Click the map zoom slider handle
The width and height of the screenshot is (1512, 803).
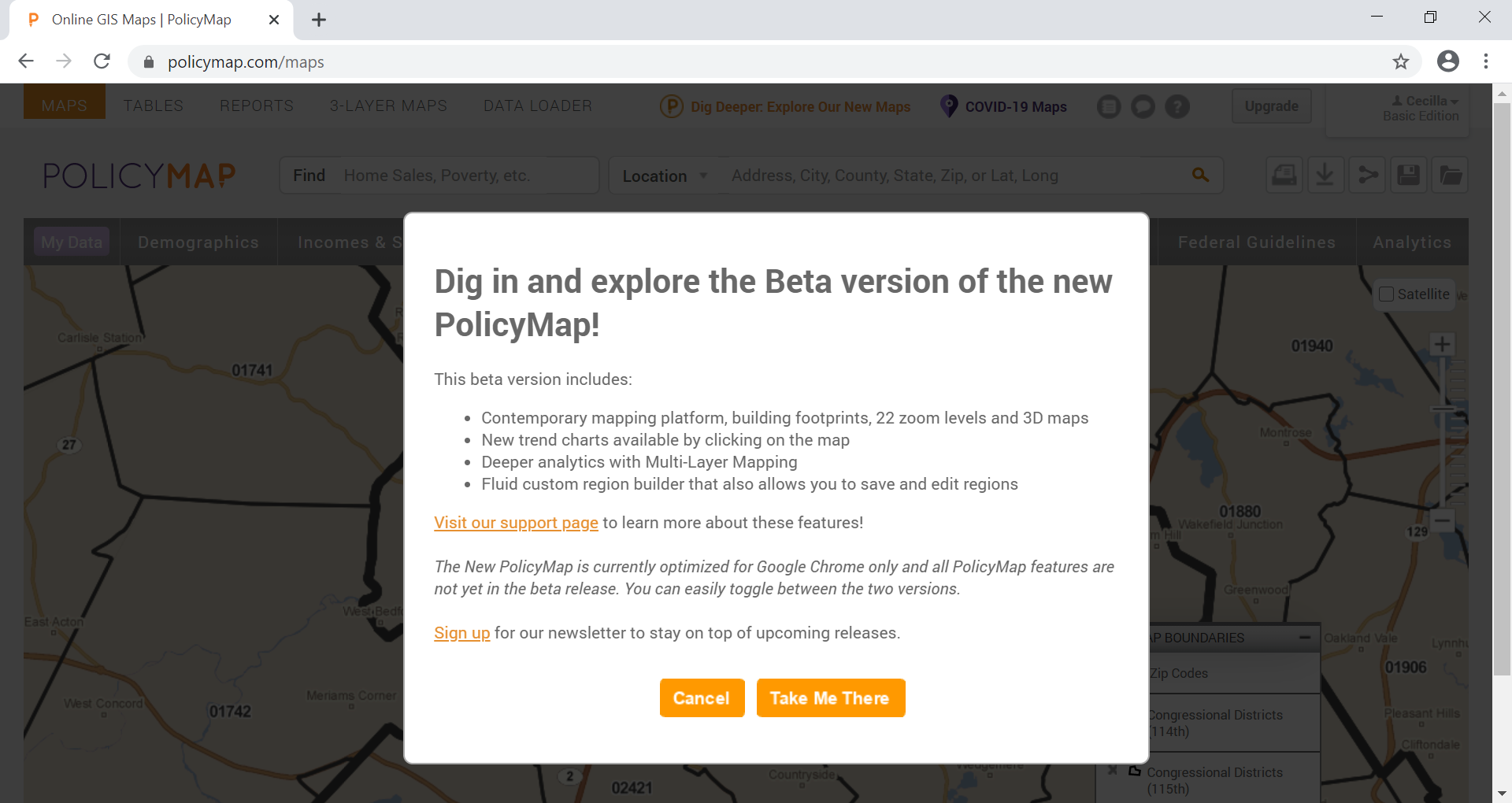click(x=1443, y=409)
